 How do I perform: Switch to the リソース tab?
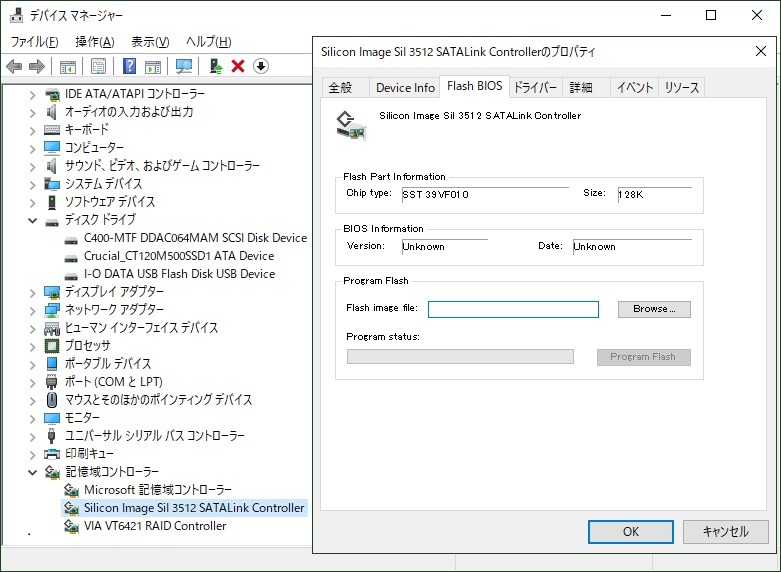tap(681, 88)
